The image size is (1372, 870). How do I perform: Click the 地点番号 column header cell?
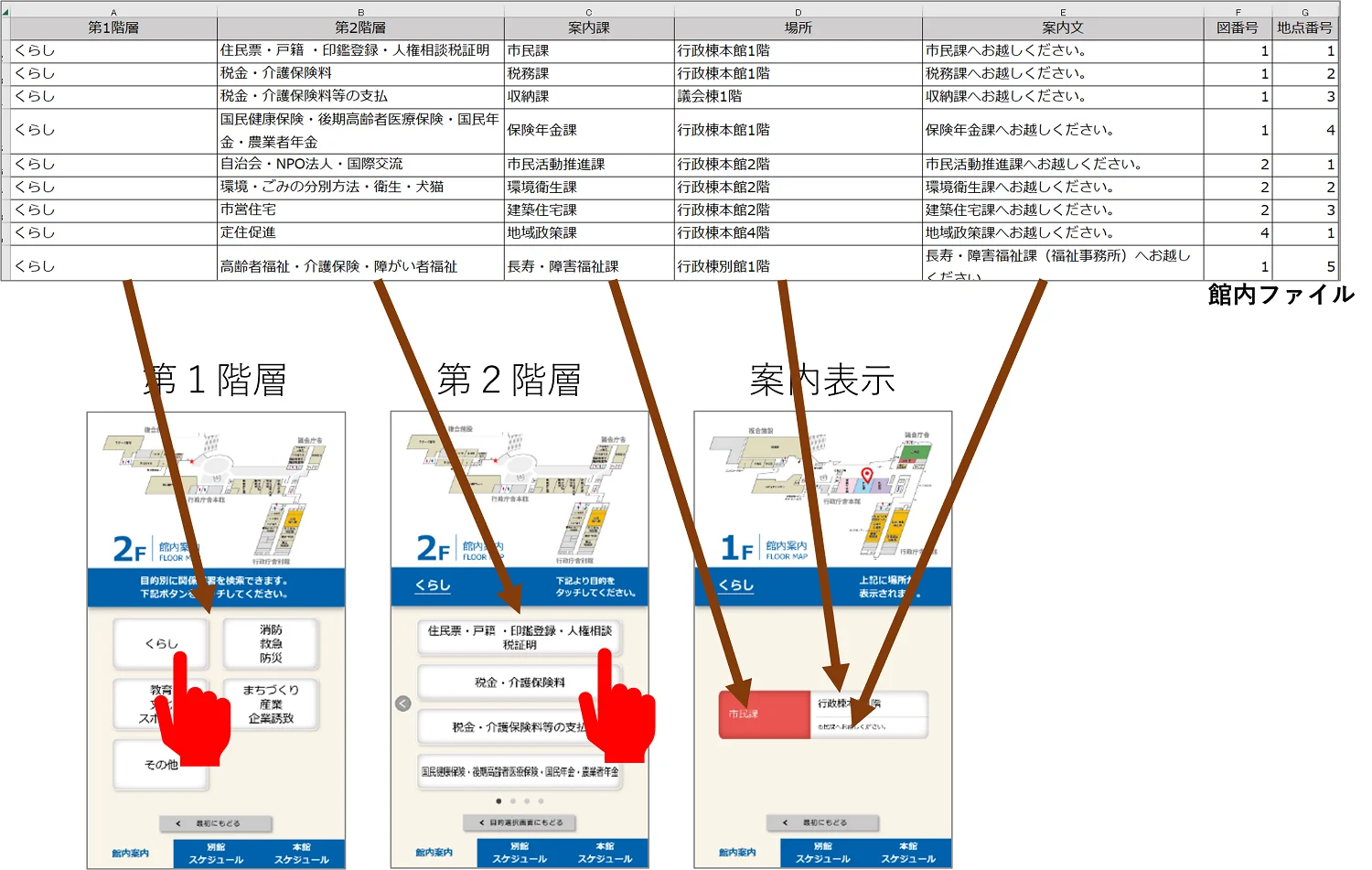pos(1304,28)
